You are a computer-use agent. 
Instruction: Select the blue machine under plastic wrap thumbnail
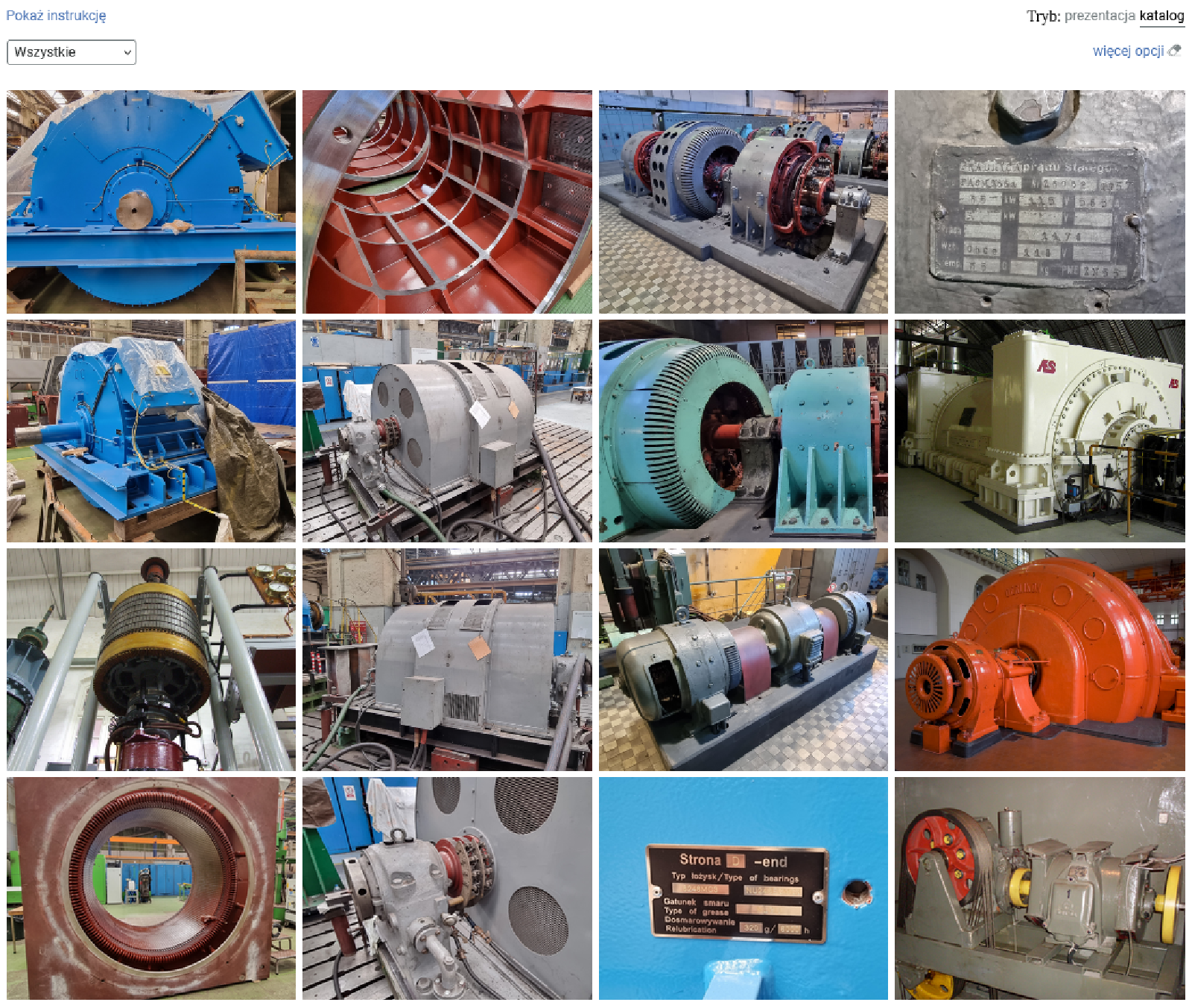pos(151,431)
